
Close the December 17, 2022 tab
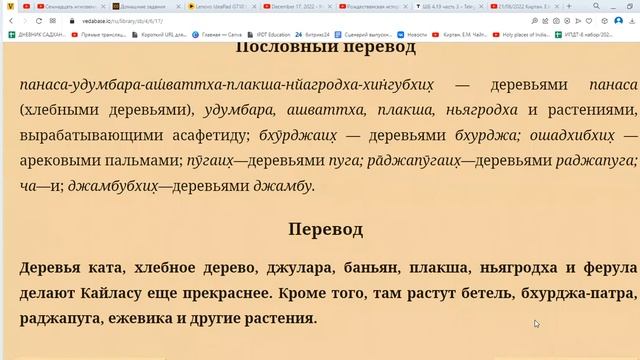point(330,7)
